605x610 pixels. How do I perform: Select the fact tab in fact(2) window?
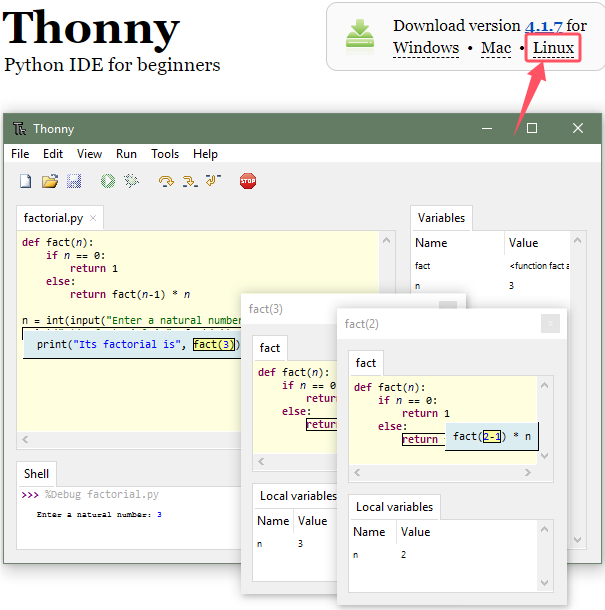[x=366, y=363]
